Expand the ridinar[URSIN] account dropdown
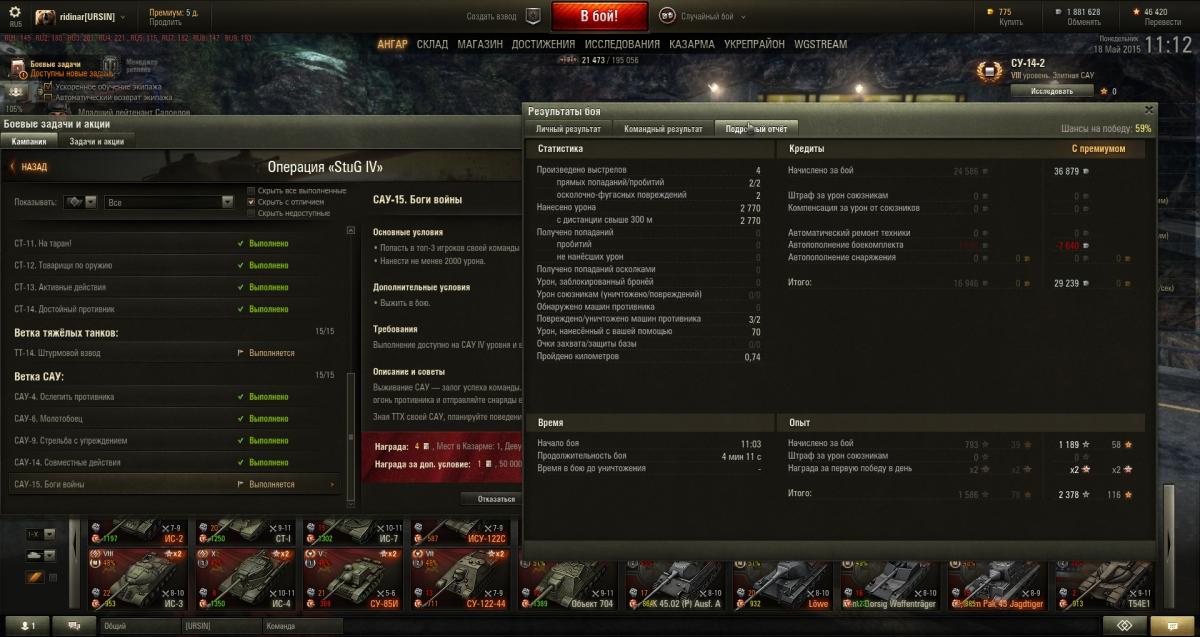 click(x=122, y=17)
